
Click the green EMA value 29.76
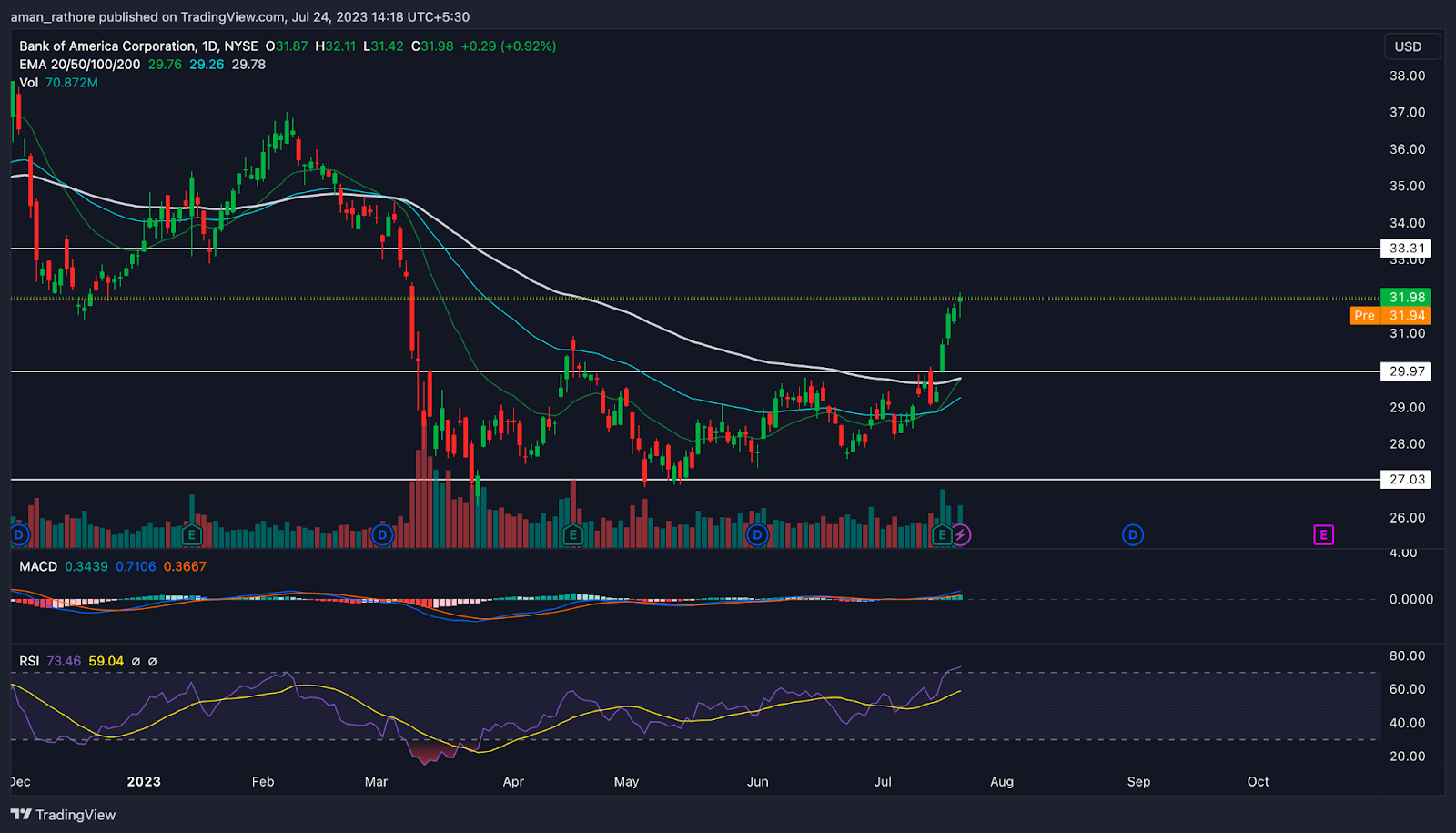tap(165, 64)
